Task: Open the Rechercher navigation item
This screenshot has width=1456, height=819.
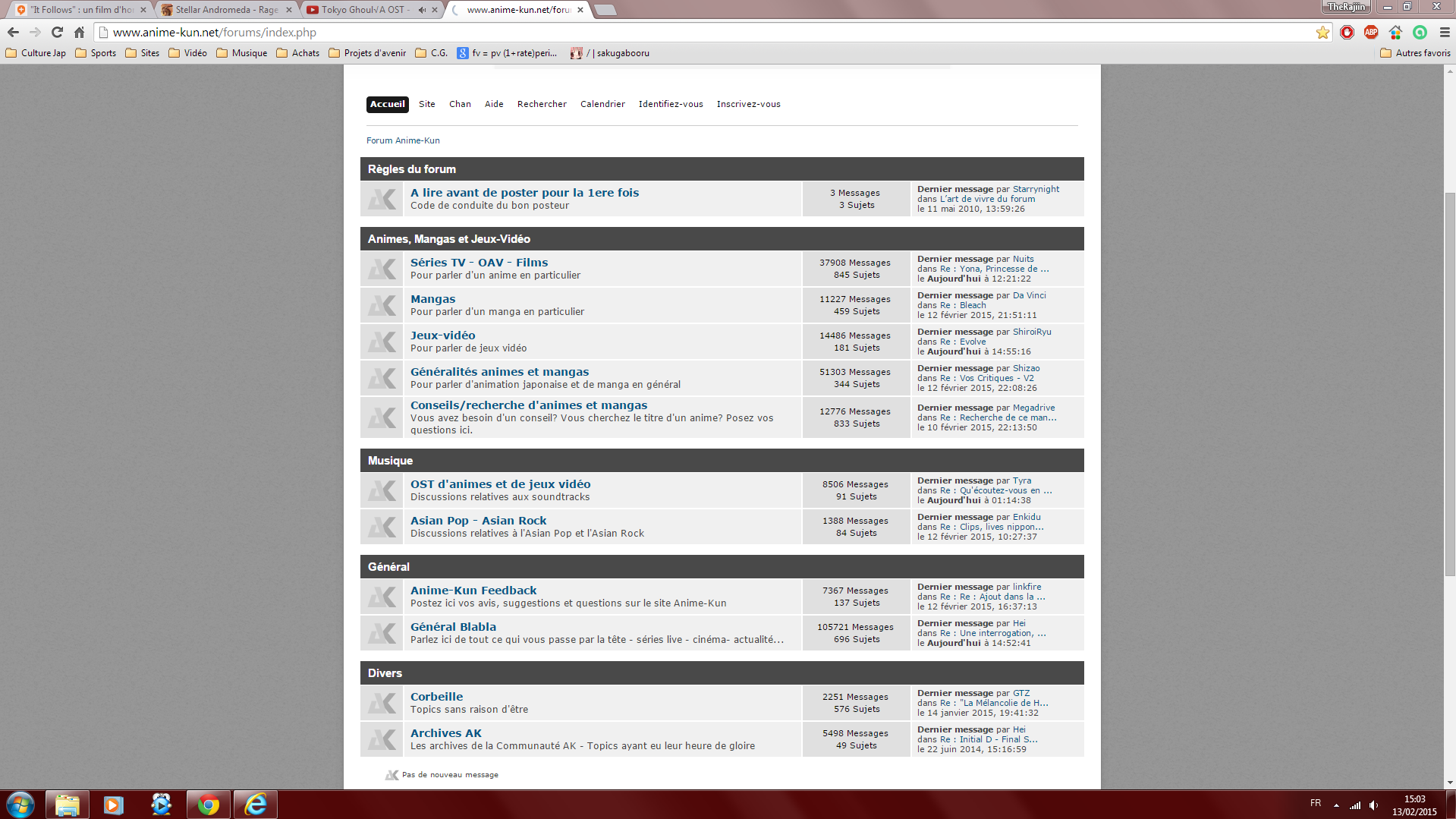Action: click(x=542, y=104)
